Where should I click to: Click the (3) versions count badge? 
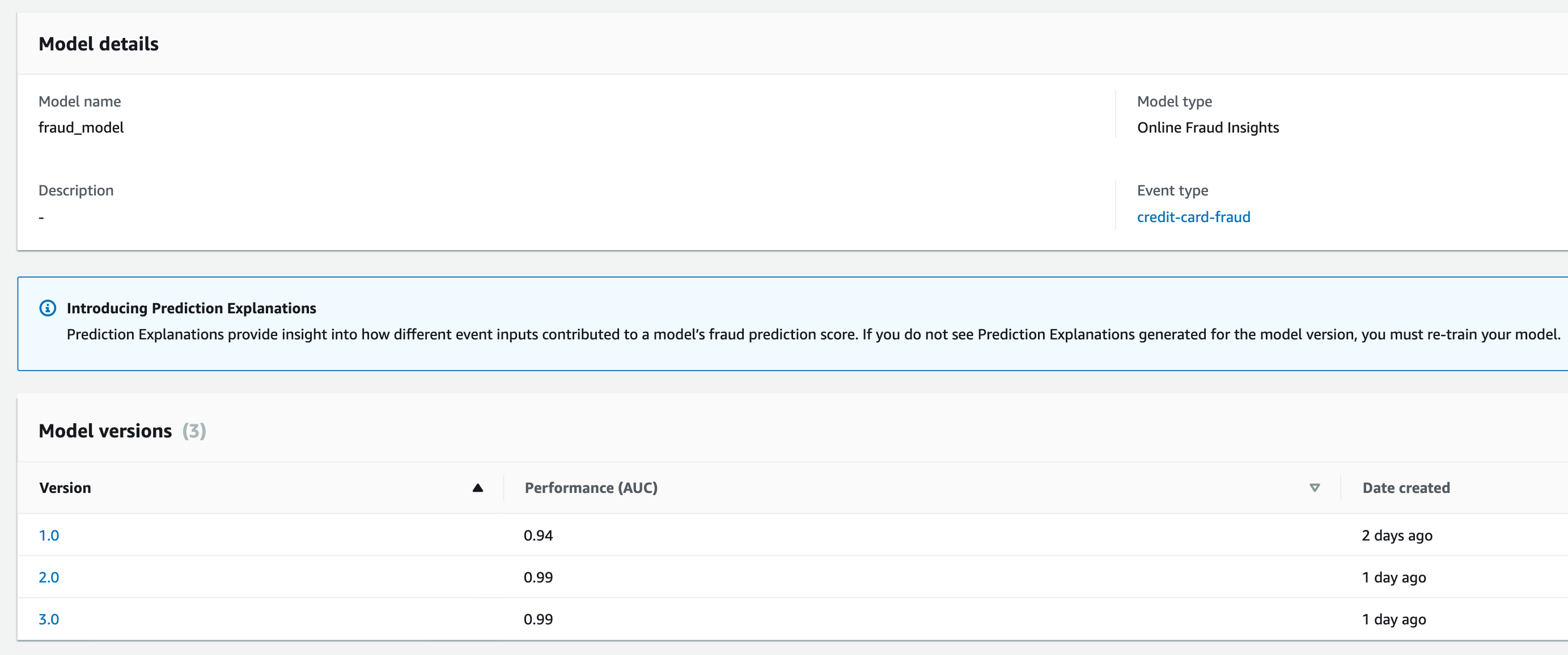[194, 431]
